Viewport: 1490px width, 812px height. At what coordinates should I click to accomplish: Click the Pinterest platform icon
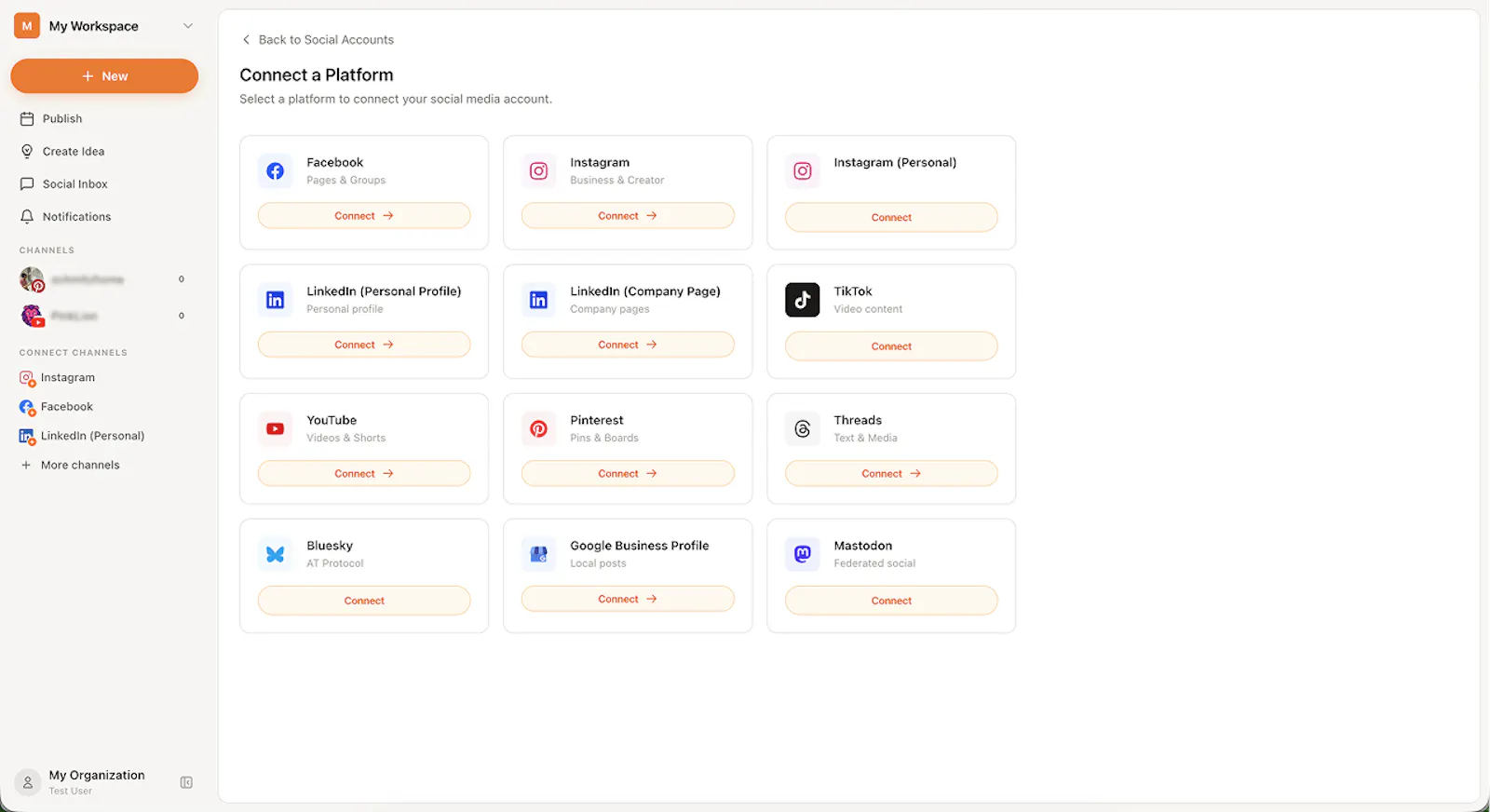[538, 429]
